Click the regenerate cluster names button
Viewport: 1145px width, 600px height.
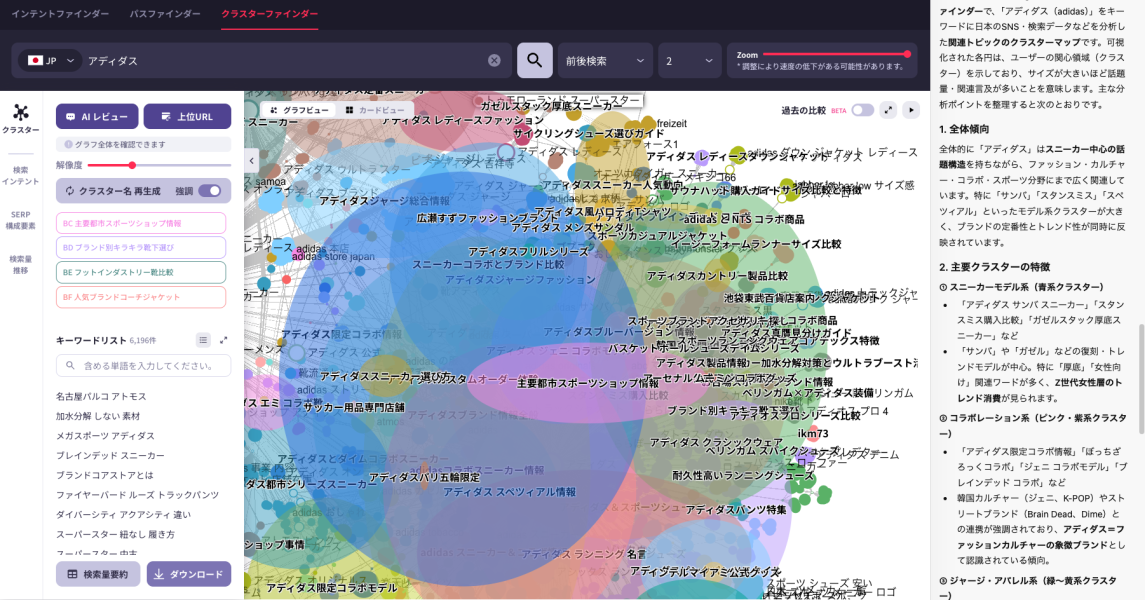coord(112,191)
